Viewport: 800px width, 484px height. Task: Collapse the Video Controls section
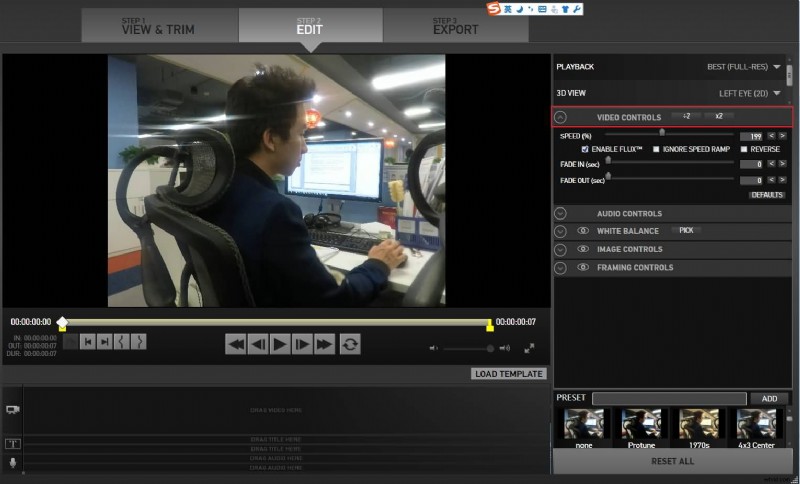560,117
